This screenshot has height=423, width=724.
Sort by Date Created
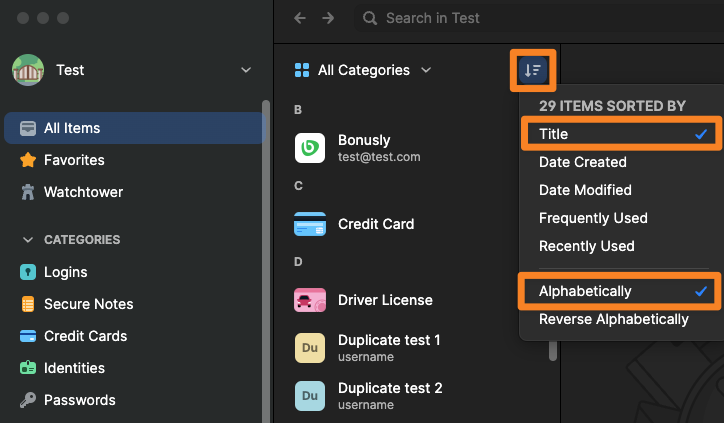[x=582, y=162]
